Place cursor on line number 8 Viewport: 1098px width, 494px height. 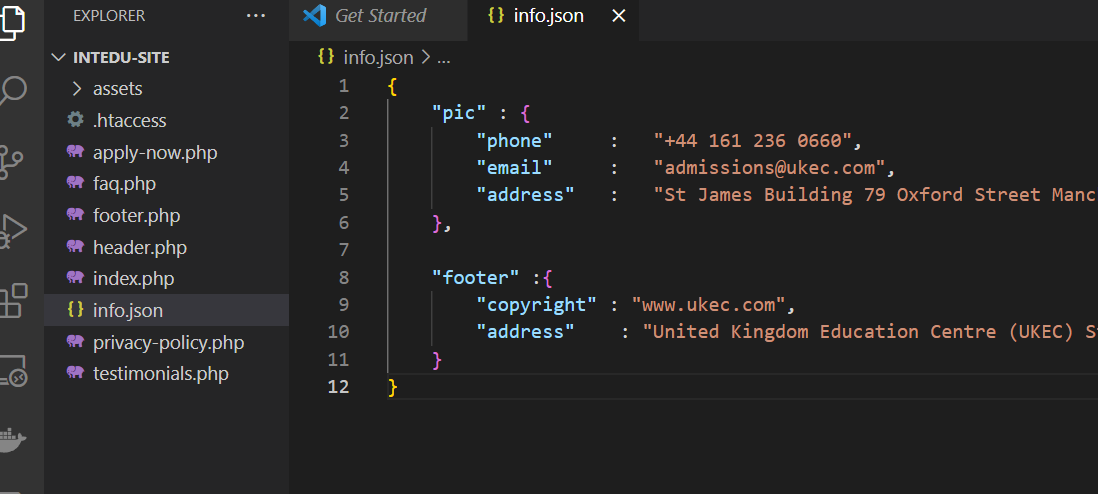(x=344, y=277)
